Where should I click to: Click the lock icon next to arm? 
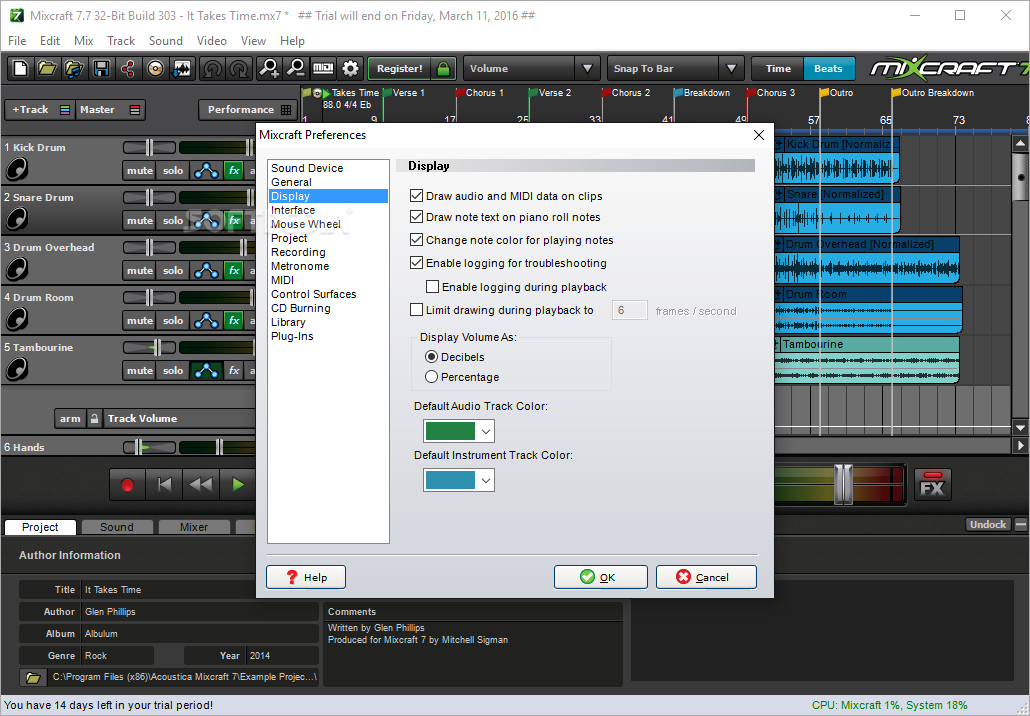95,418
